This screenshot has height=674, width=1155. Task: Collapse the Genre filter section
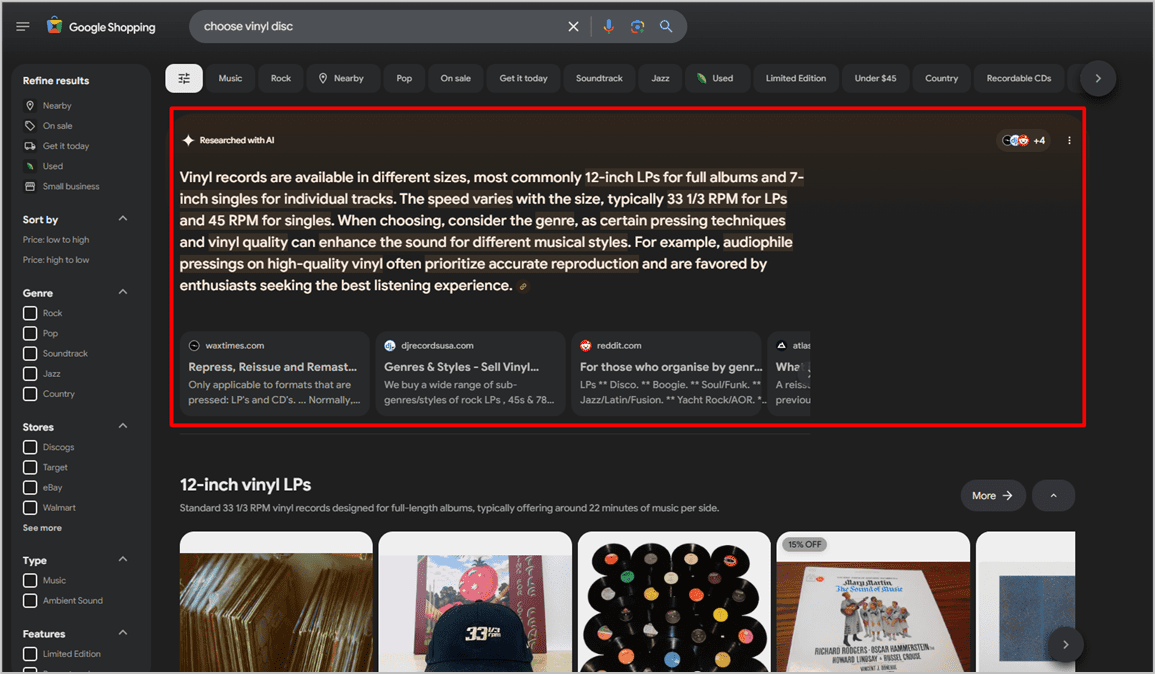click(x=123, y=292)
